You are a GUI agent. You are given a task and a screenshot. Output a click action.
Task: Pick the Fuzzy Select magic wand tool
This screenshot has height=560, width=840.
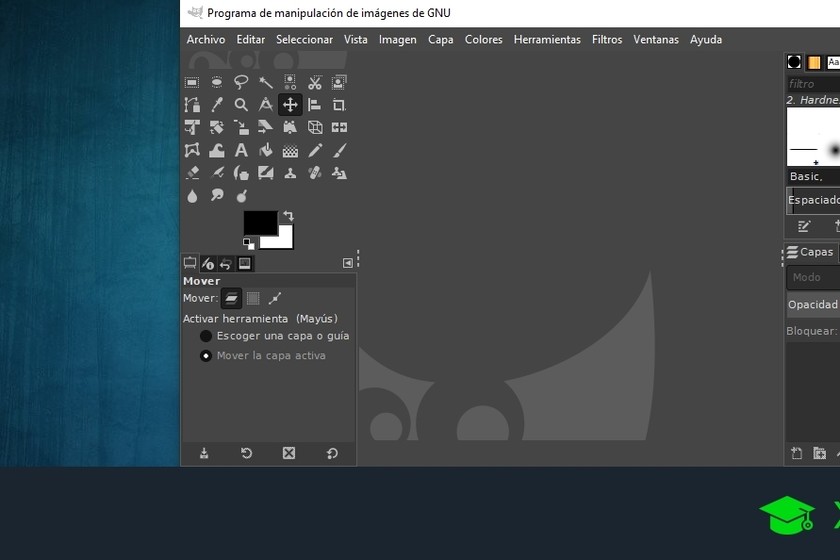click(x=266, y=82)
